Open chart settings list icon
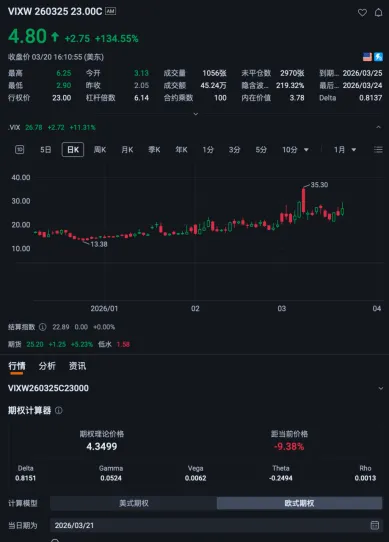389x542 pixels. point(378,150)
